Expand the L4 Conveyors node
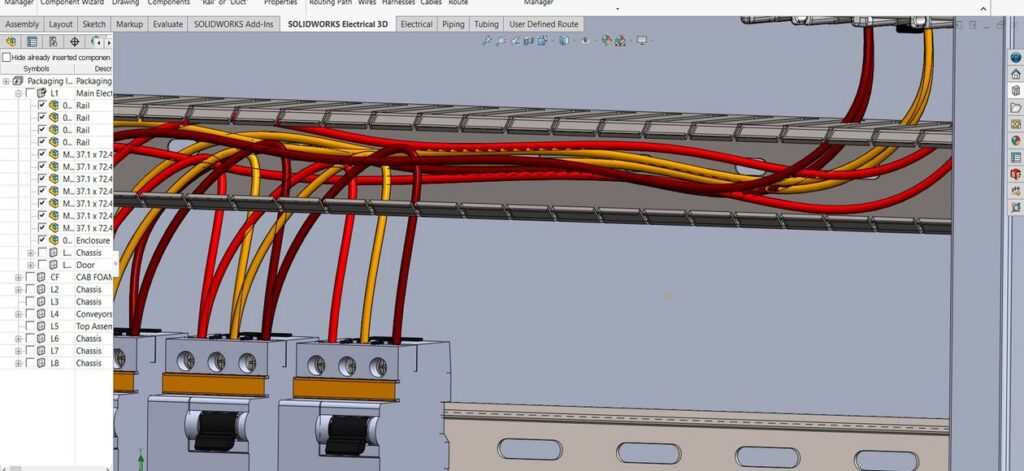 pos(18,314)
